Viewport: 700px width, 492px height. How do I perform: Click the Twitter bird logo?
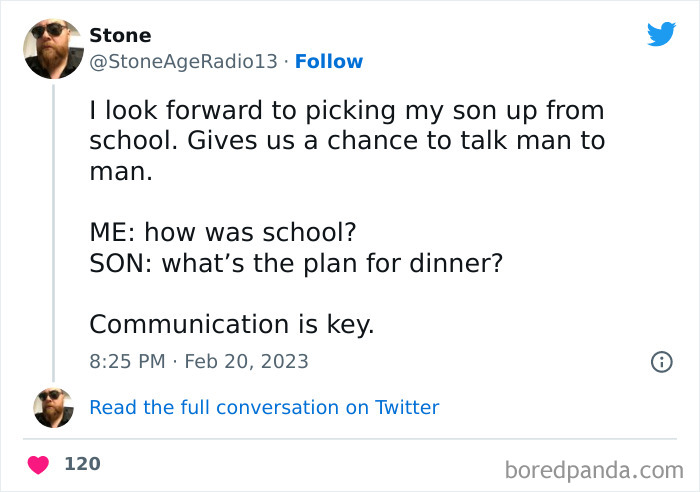(661, 34)
